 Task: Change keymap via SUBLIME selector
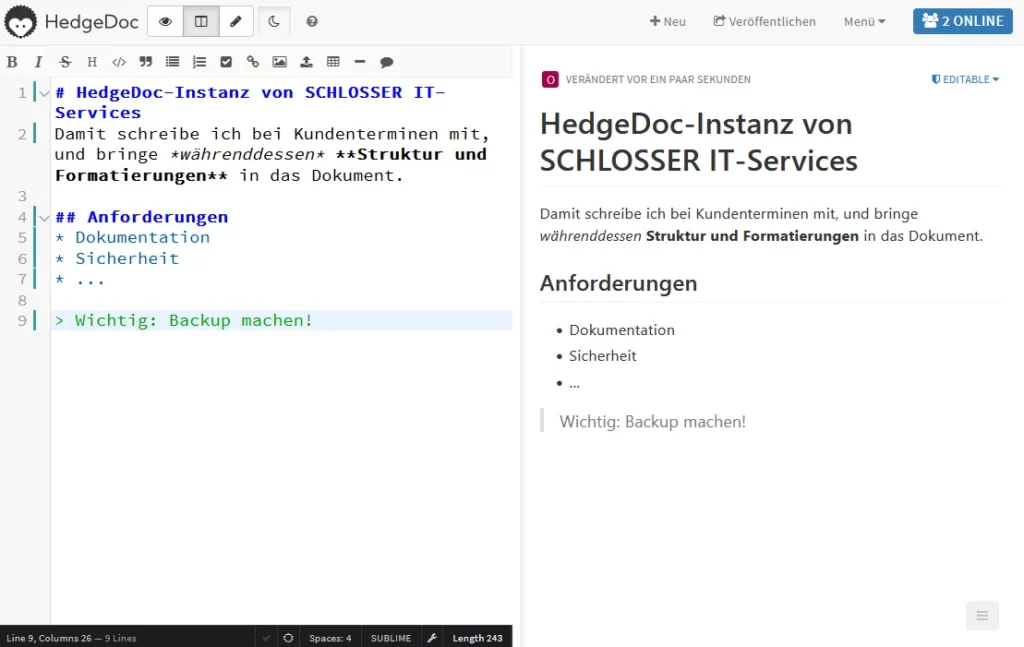pyautogui.click(x=391, y=638)
